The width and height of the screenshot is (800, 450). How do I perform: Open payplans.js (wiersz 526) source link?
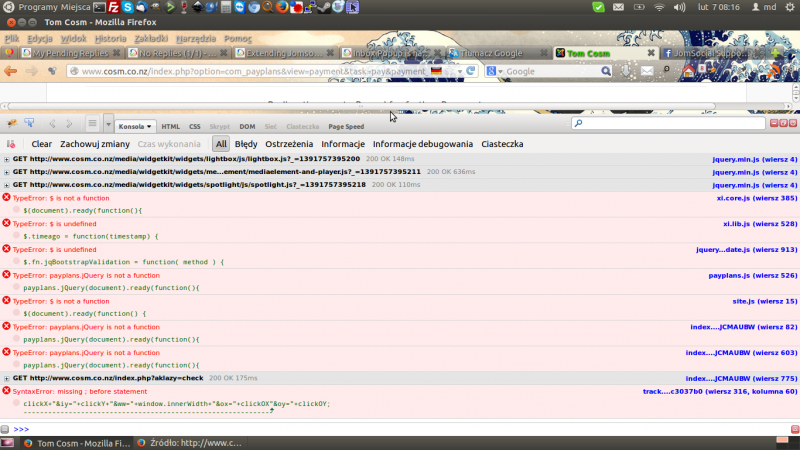pos(753,276)
